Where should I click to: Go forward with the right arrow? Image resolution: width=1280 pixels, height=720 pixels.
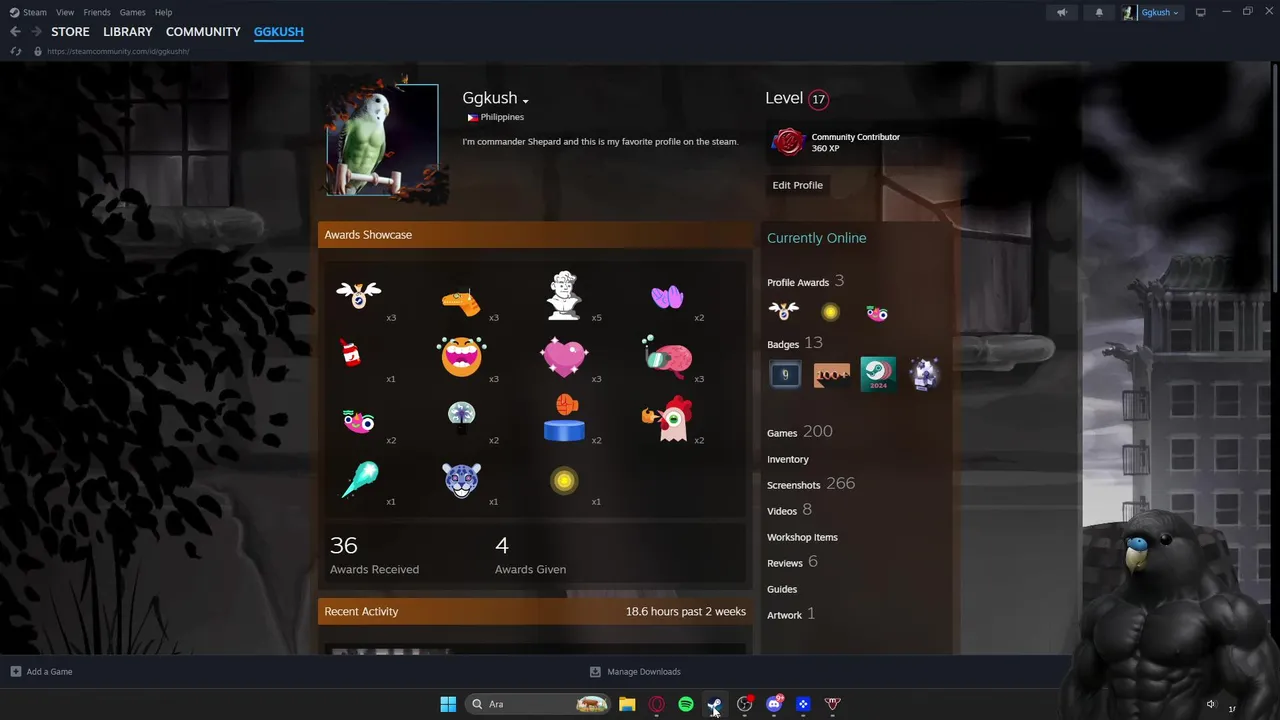[x=36, y=32]
